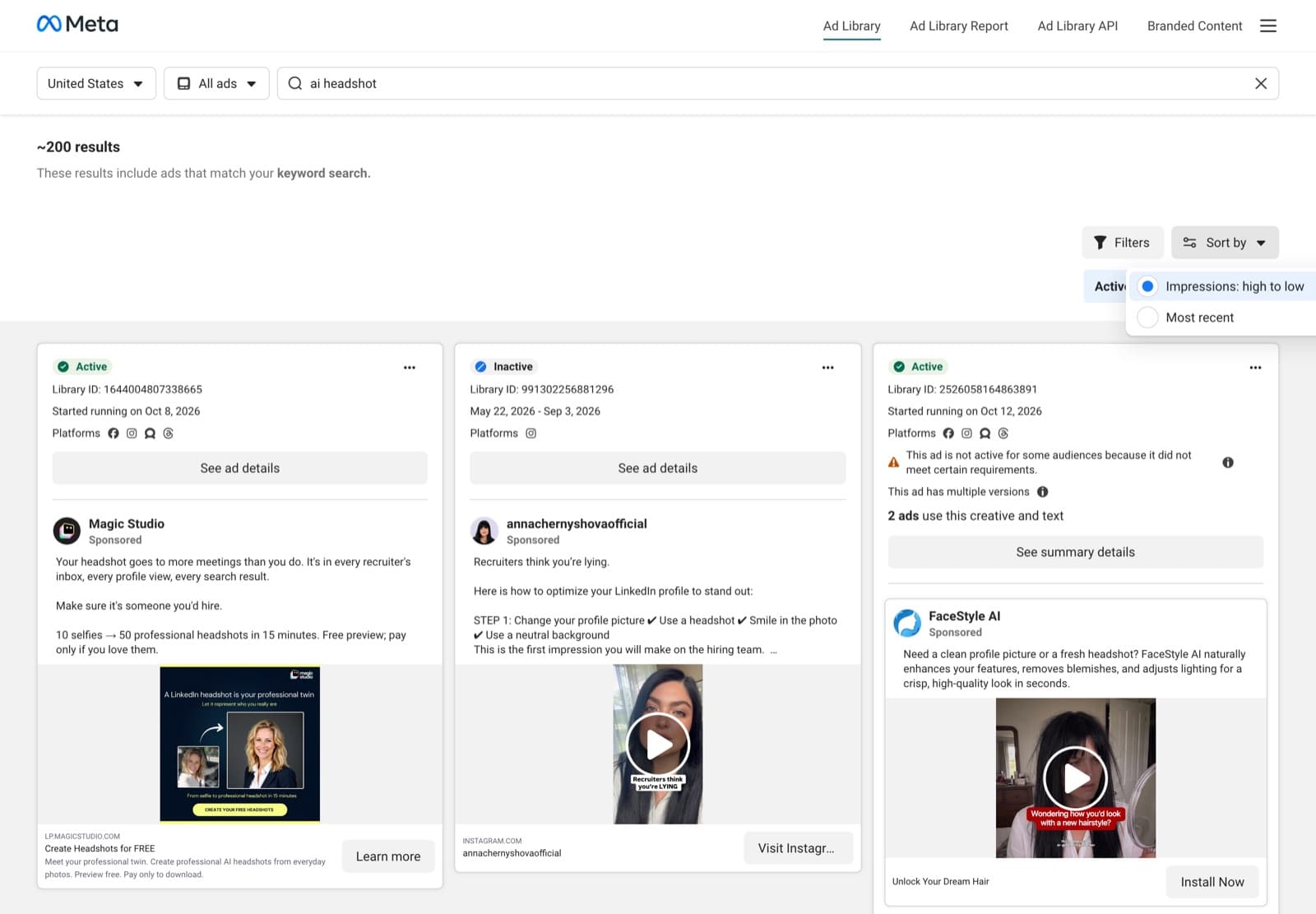Click Messenger platform icon on Magic Studio ad
Viewport: 1316px width, 914px height.
150,434
